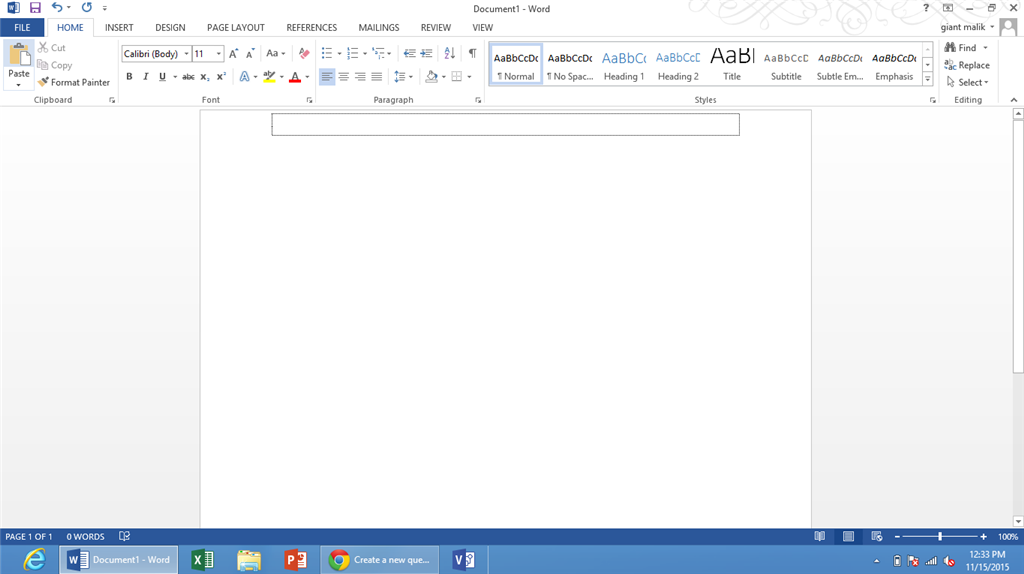Open Paragraph dialog launcher
The width and height of the screenshot is (1024, 574).
point(478,101)
